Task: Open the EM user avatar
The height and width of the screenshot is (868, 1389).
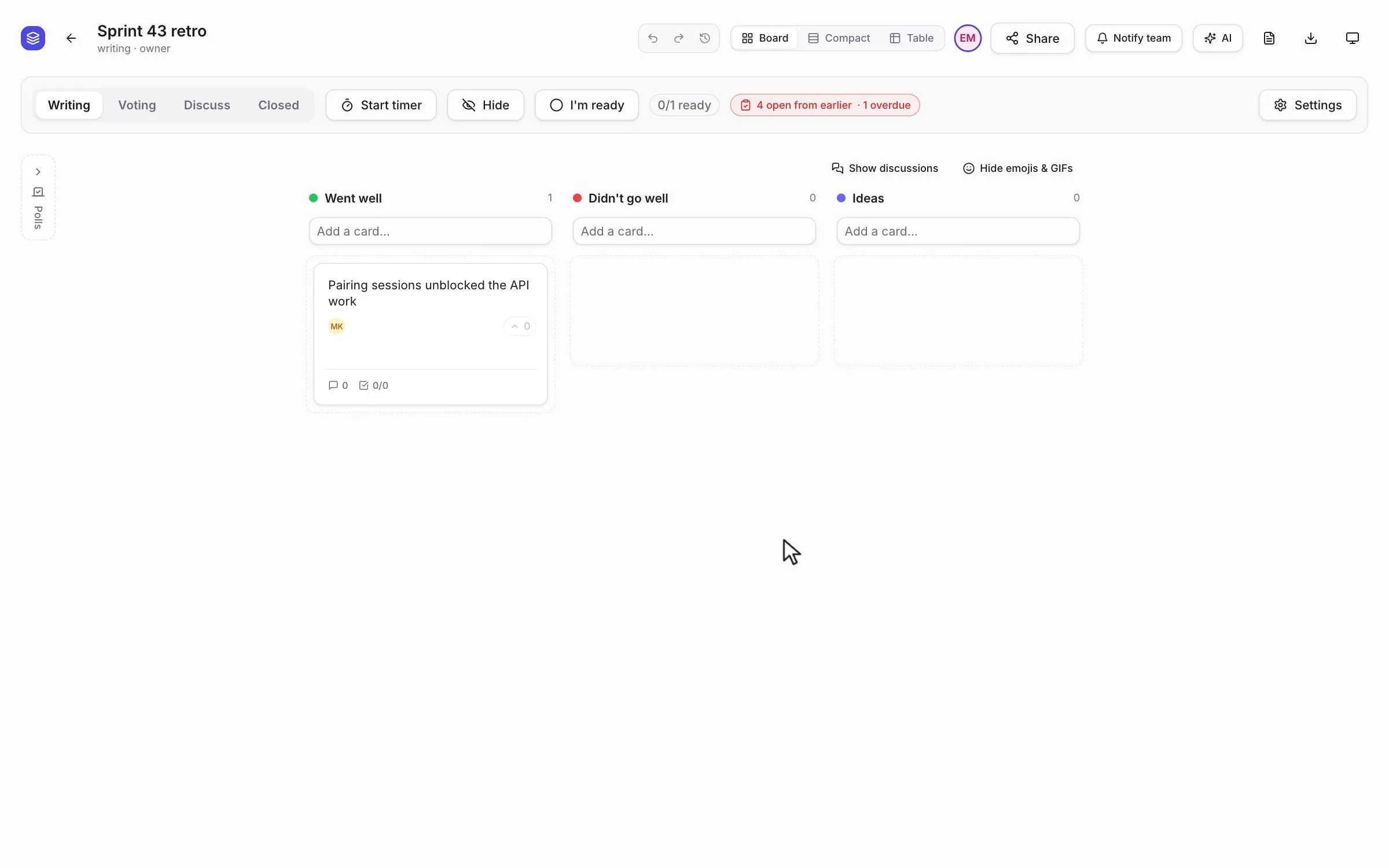Action: pos(968,38)
